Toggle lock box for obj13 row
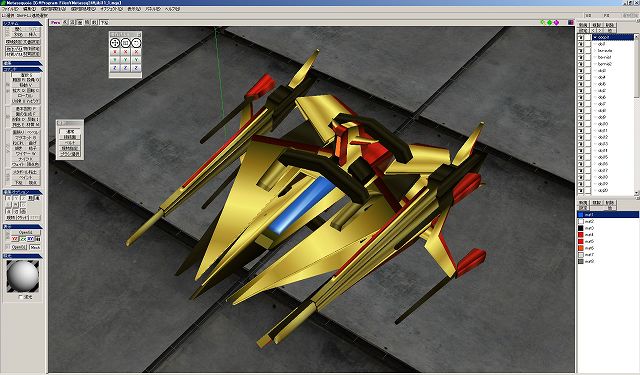This screenshot has height=375, width=640. 588,144
